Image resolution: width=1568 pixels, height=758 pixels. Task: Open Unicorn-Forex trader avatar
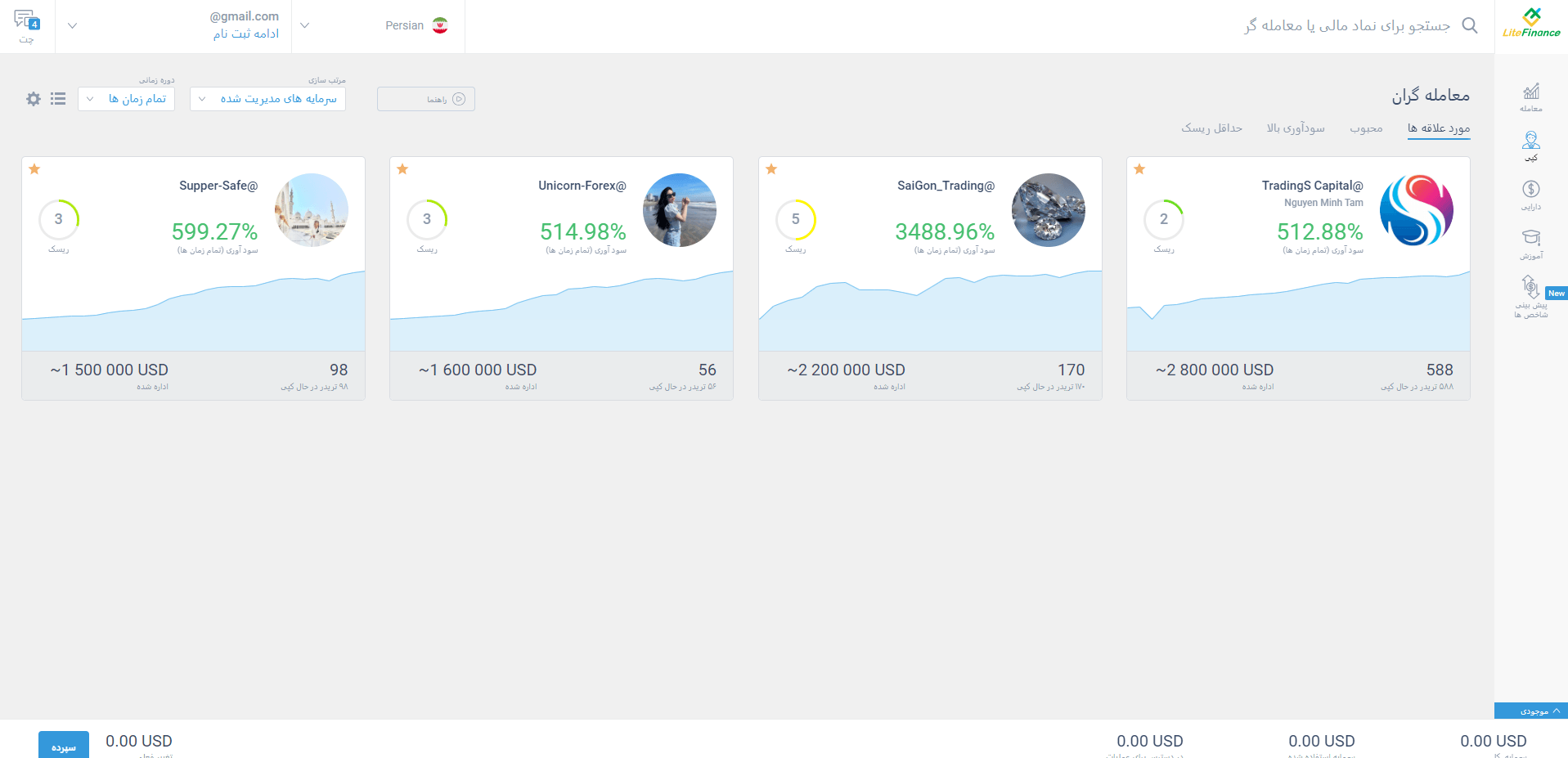[680, 210]
